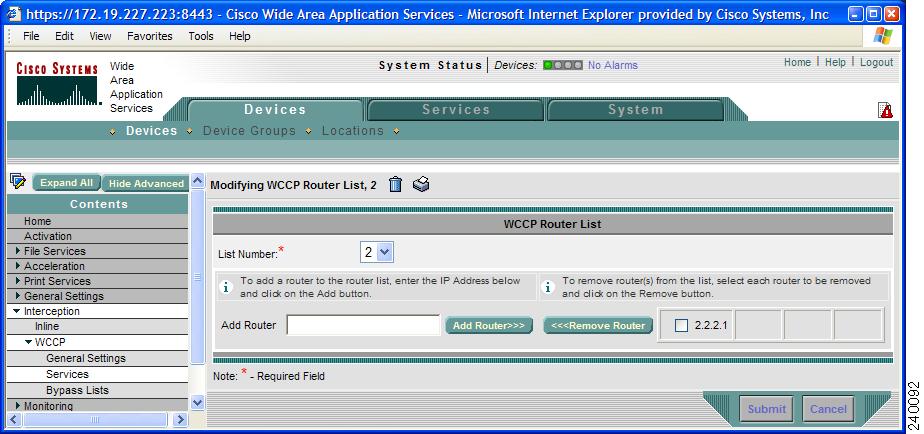Screen dimensions: 924x434
Task: Switch to the Services main tab
Action: coord(456,110)
